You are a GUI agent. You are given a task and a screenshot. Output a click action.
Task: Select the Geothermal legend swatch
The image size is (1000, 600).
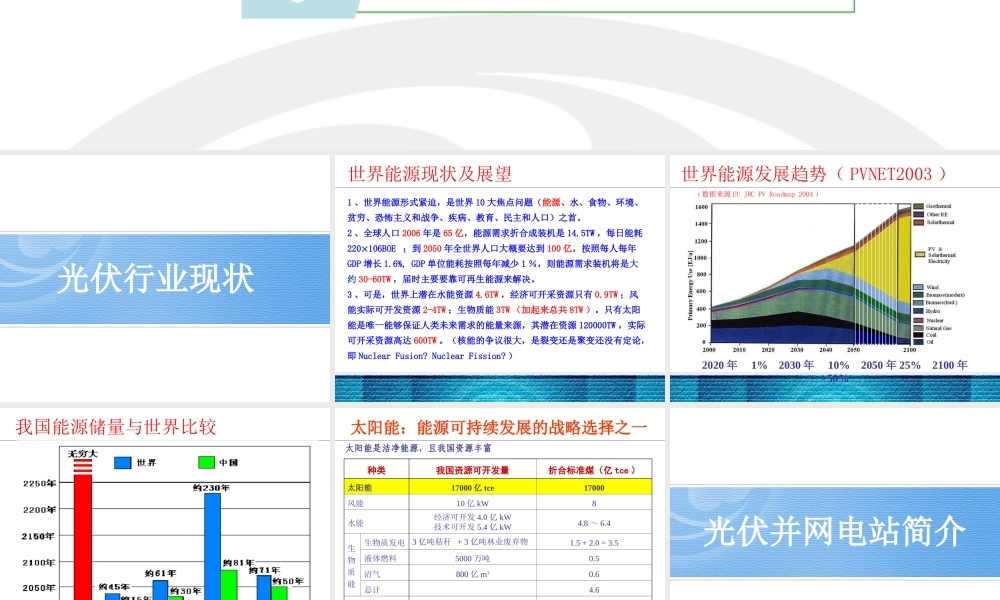click(x=918, y=207)
